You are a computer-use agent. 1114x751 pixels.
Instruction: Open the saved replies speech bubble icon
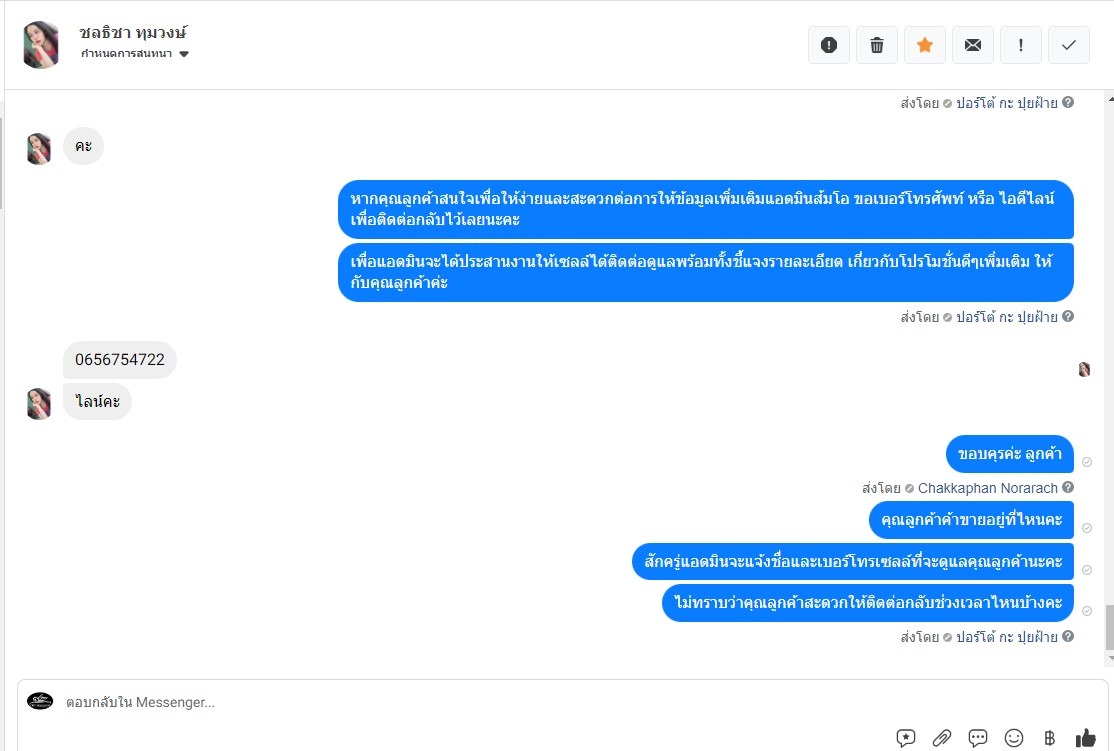pyautogui.click(x=978, y=738)
